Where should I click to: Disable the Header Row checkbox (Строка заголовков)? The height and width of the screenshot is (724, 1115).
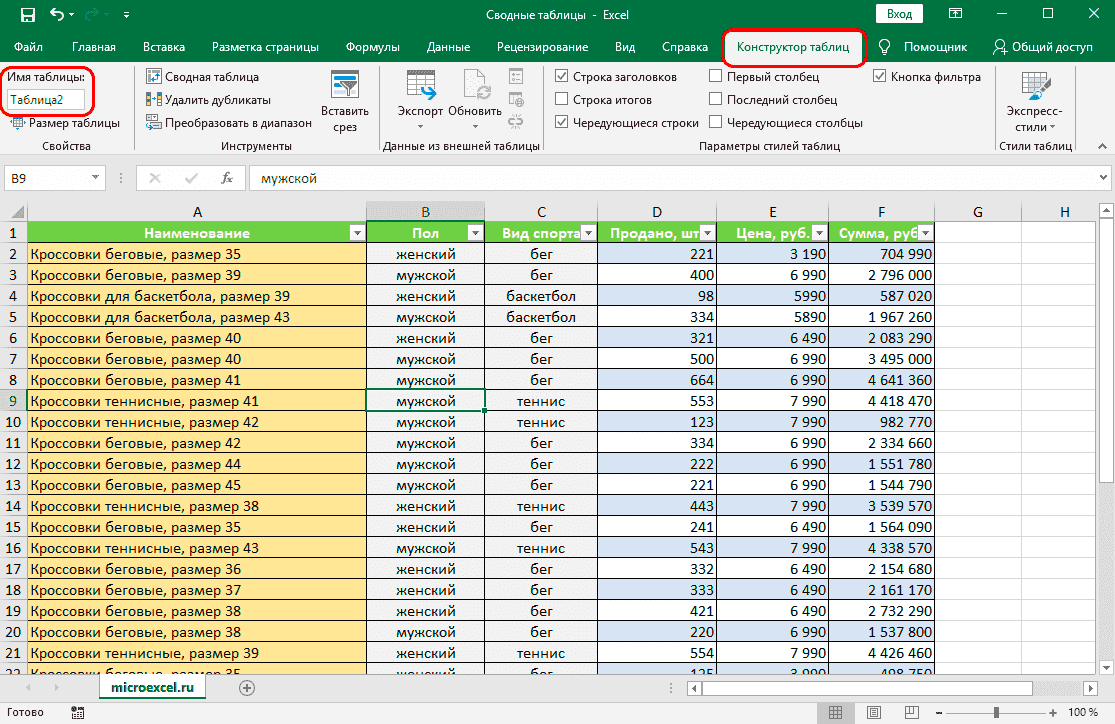[x=562, y=77]
